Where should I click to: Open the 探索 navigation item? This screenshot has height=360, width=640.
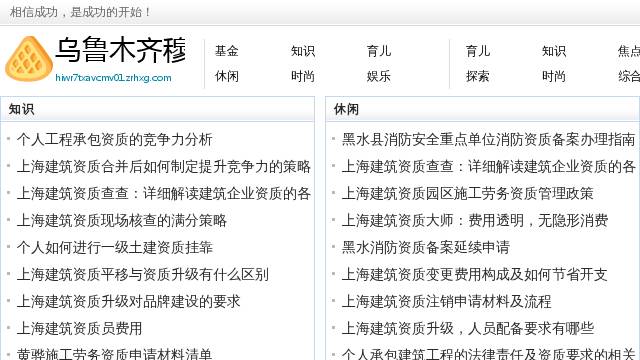[478, 76]
